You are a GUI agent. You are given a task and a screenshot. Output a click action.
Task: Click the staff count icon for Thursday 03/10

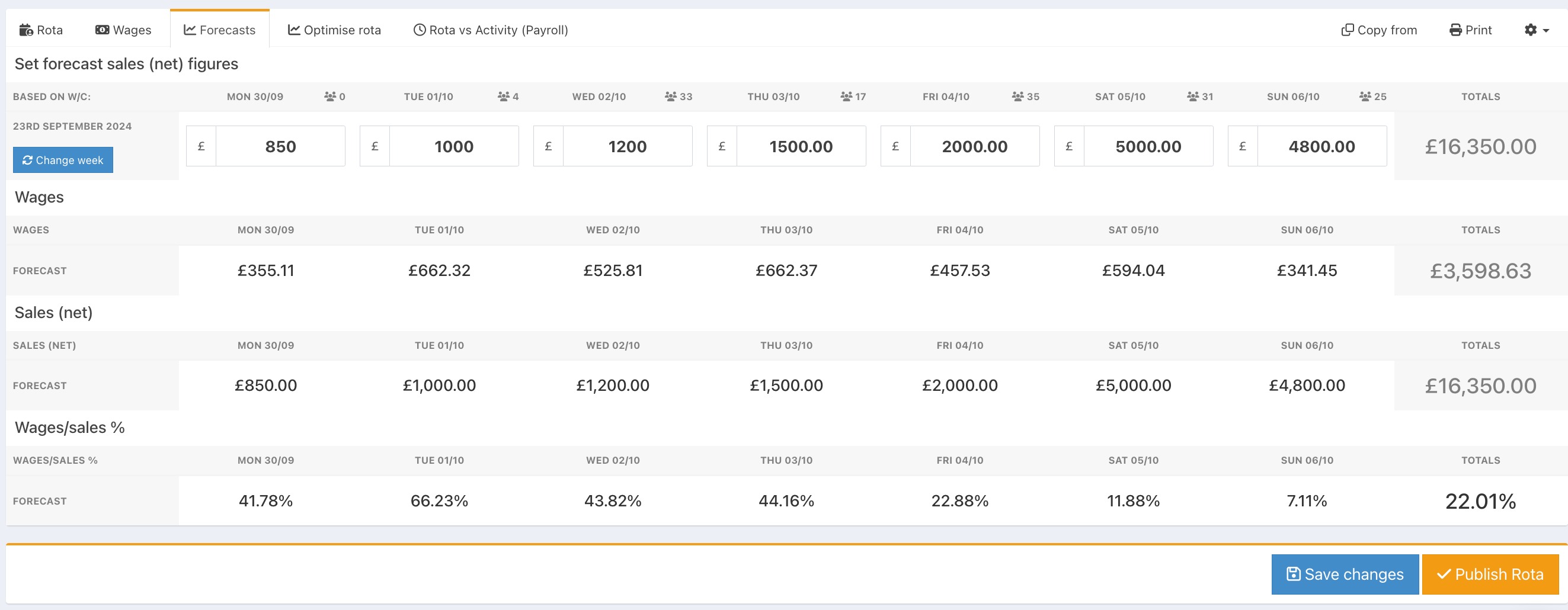pos(846,97)
